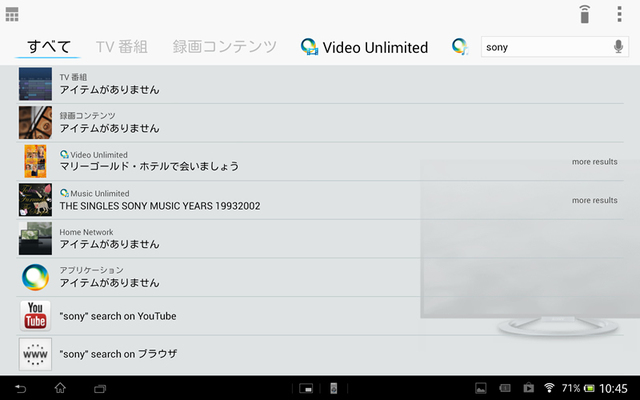Search sony on ブラウザ
Image resolution: width=640 pixels, height=400 pixels.
(x=118, y=354)
